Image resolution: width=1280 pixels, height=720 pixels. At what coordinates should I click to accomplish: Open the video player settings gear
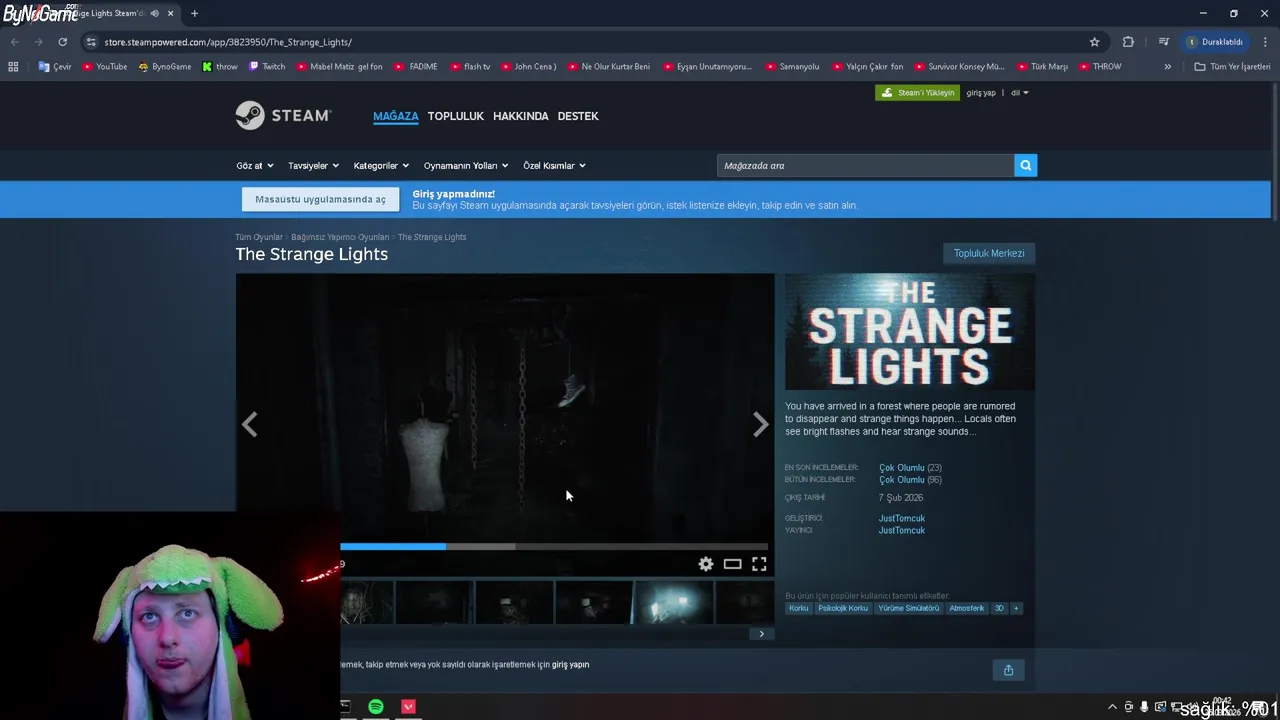tap(706, 564)
